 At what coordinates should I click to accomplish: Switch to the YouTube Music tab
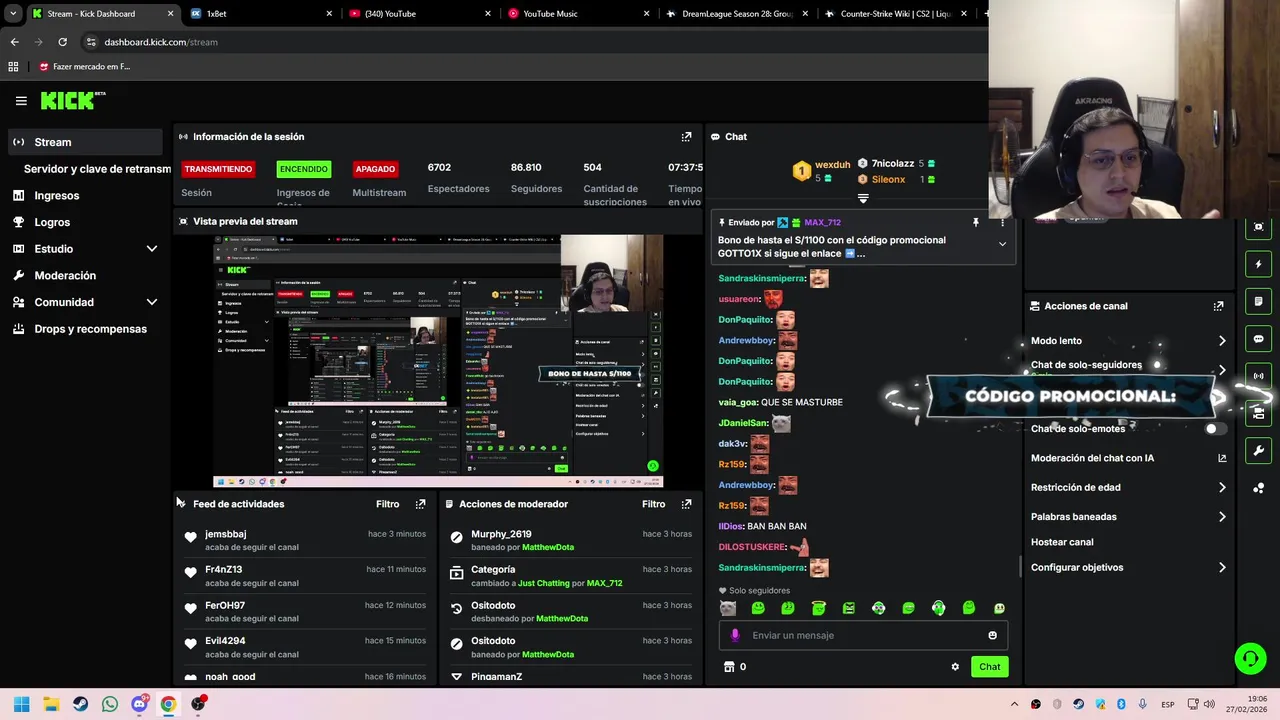[x=578, y=14]
